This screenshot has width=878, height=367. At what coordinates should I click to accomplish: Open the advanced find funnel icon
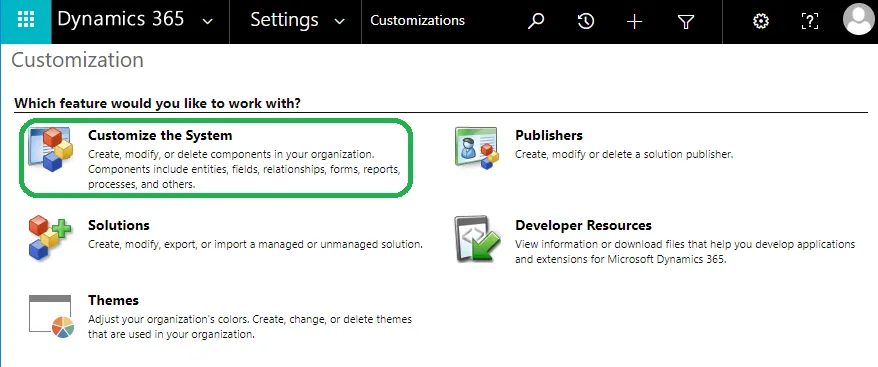pyautogui.click(x=685, y=21)
